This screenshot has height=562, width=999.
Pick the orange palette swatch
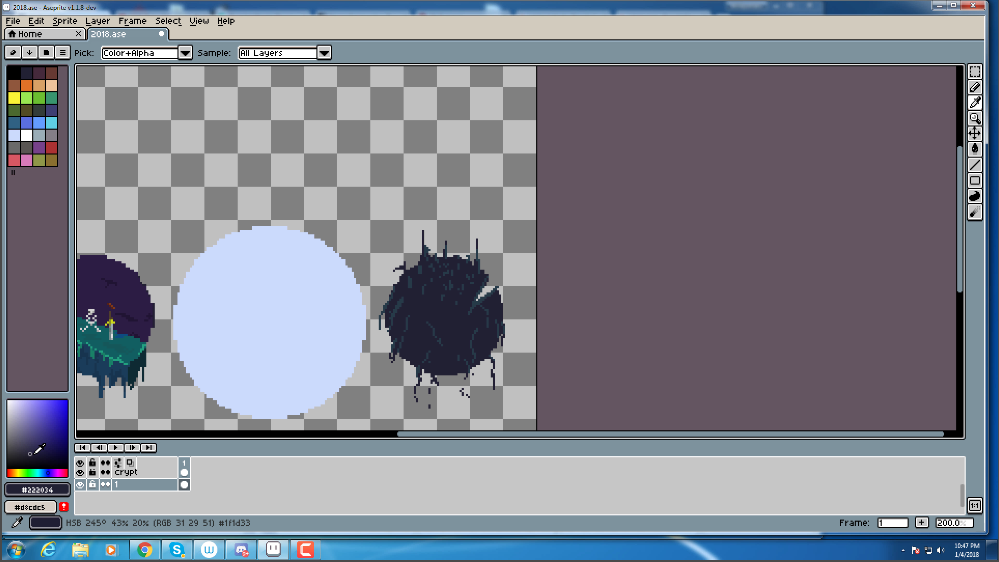pos(26,85)
